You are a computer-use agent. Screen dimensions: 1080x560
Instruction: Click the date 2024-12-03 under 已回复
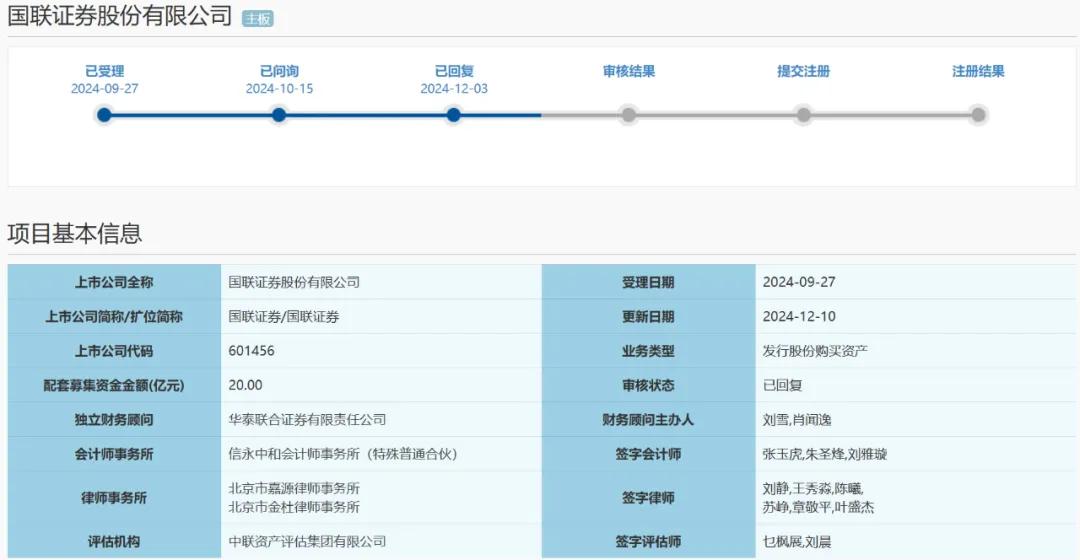[x=454, y=89]
